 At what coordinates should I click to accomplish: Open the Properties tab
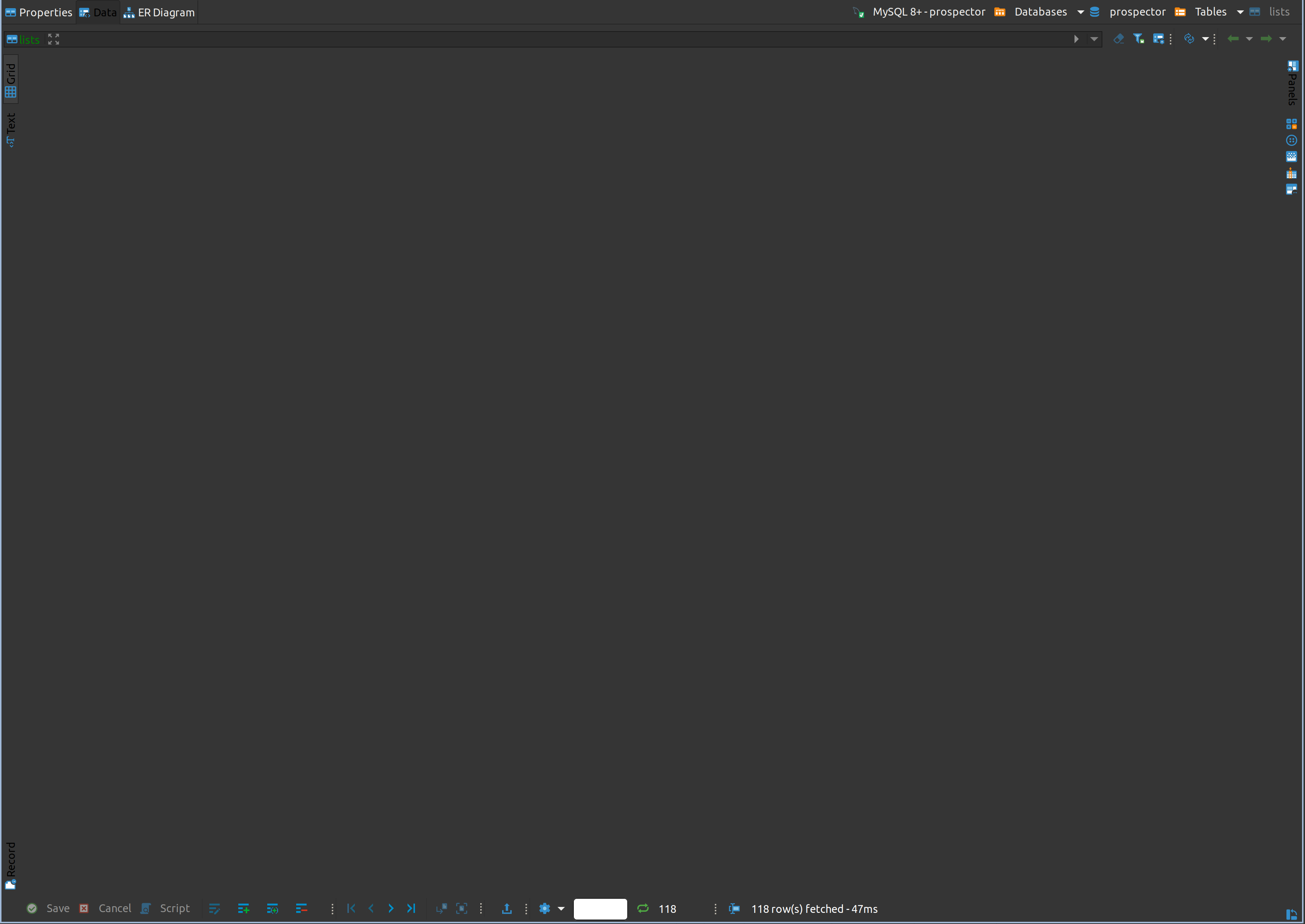click(38, 12)
